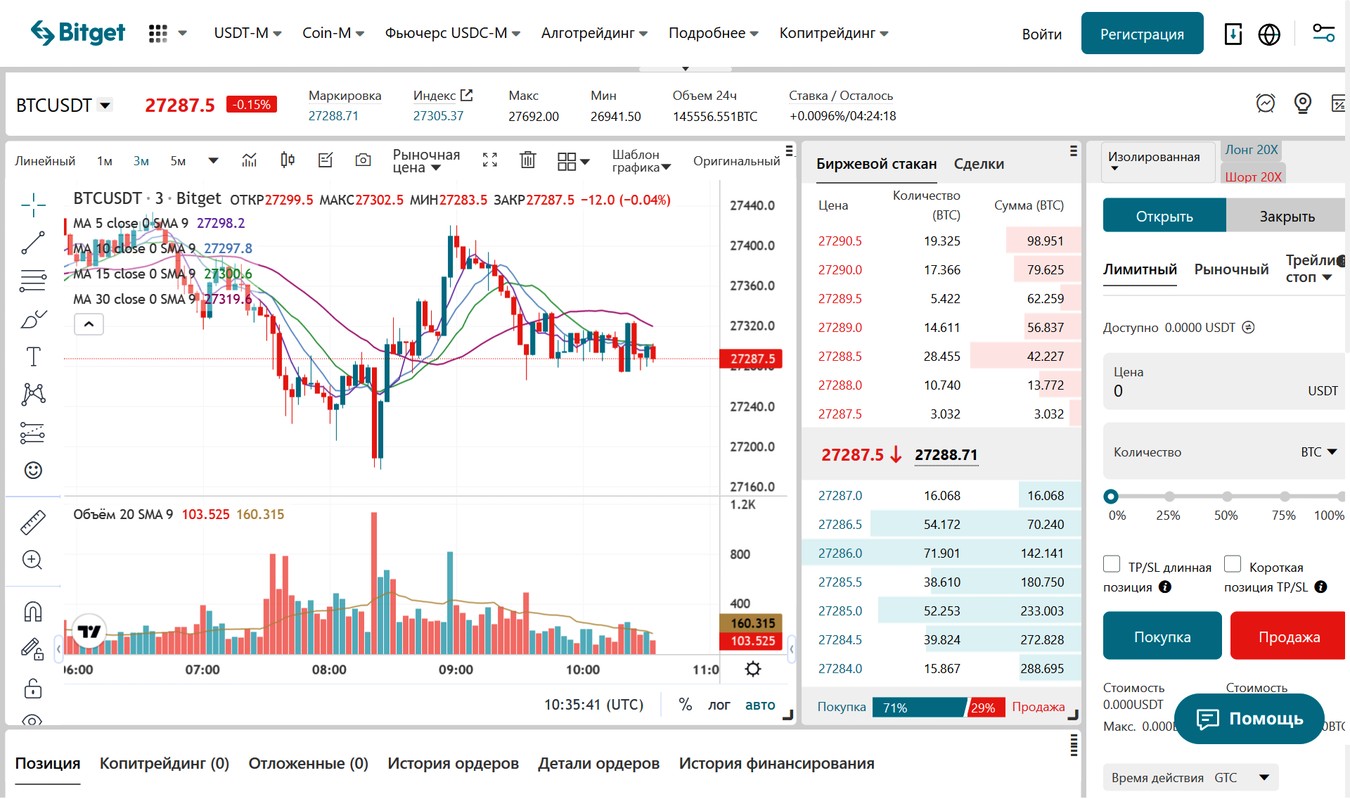This screenshot has height=799, width=1350.
Task: Open the USDT-M dropdown menu
Action: click(x=247, y=33)
